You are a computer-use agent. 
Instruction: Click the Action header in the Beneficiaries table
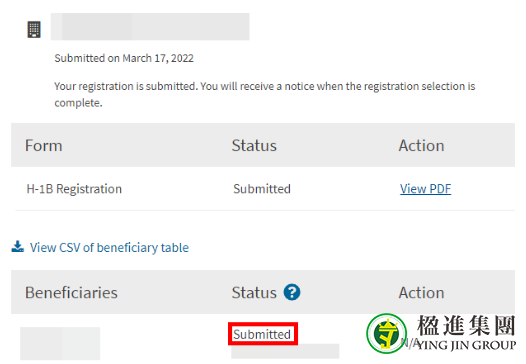tap(421, 293)
